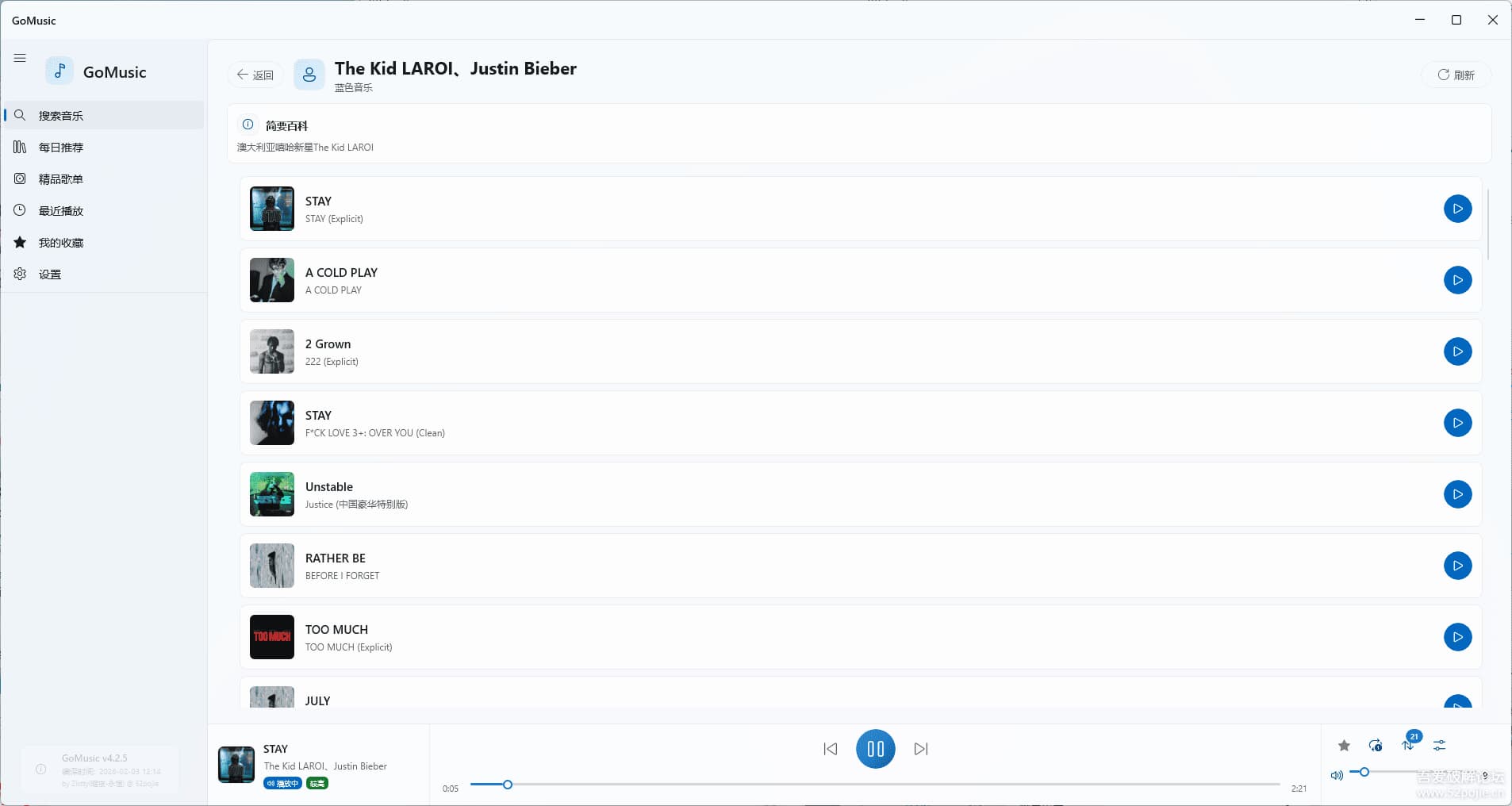Click album text "F*CK LOVE 3+: OVER YOU (Clean)"
The height and width of the screenshot is (806, 1512).
pyautogui.click(x=375, y=433)
